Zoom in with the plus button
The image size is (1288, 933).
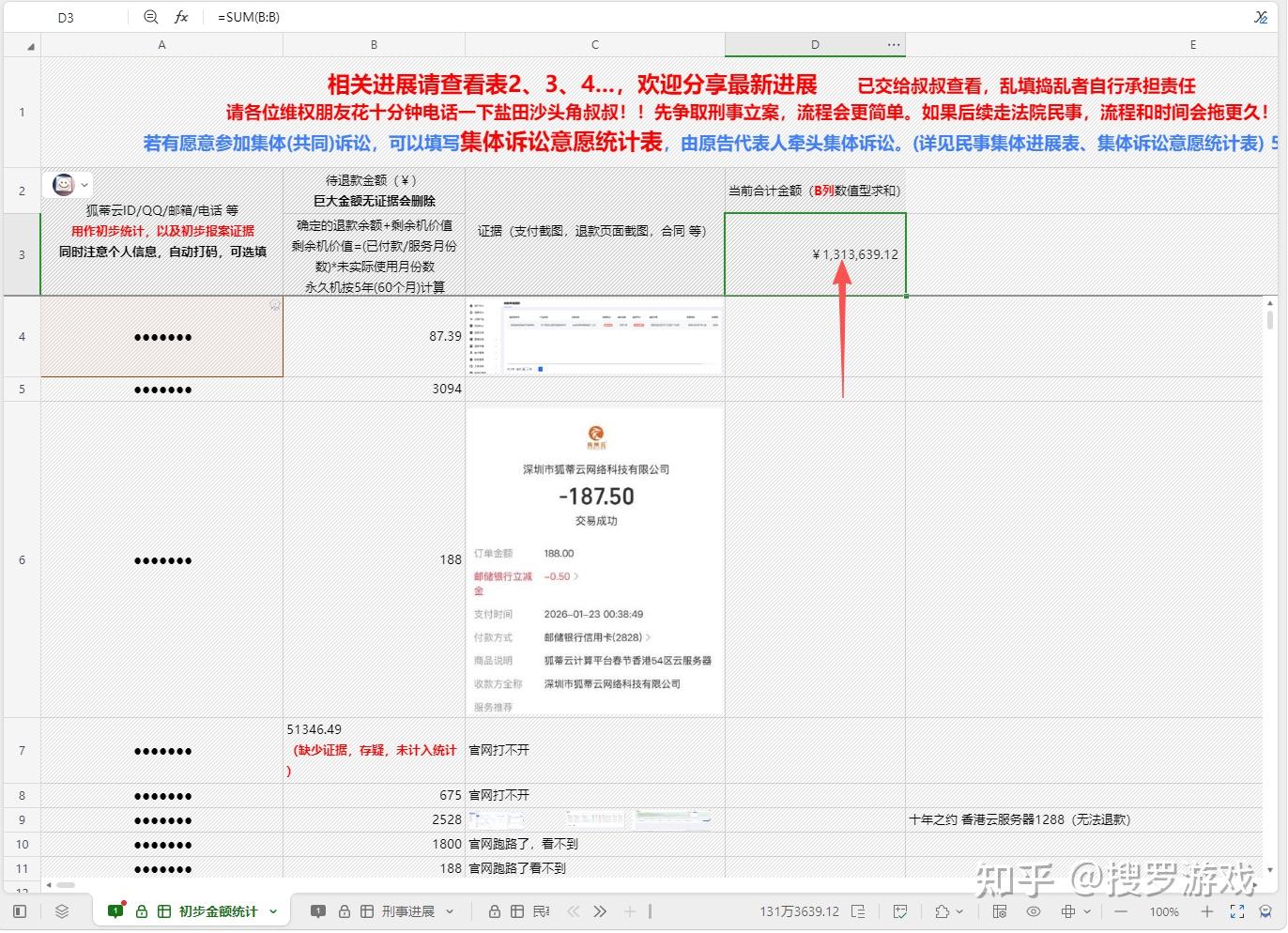[x=1207, y=911]
